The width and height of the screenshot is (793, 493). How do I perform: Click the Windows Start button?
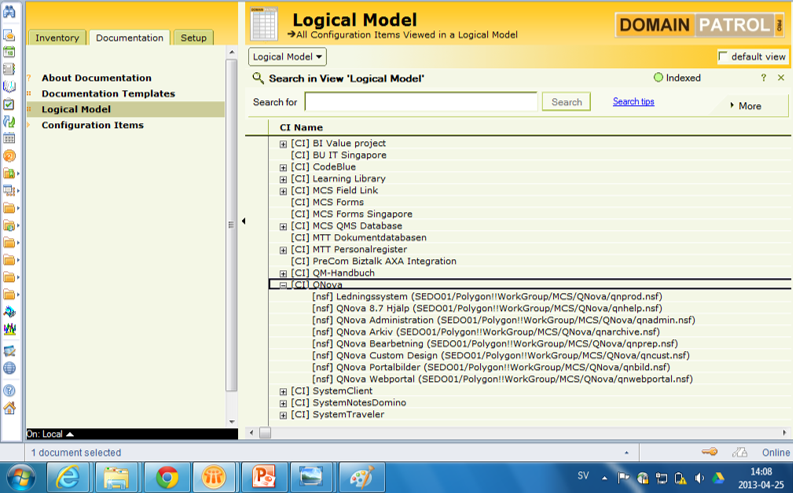pos(21,477)
